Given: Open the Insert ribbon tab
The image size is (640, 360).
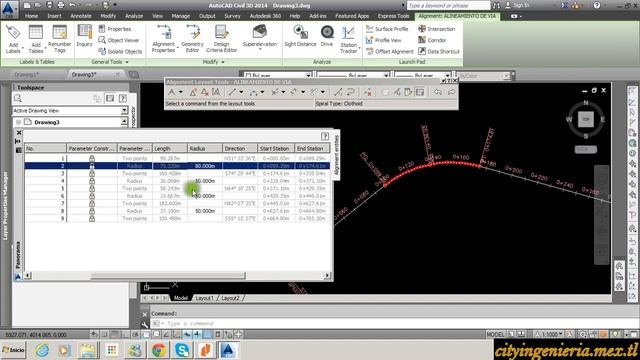Looking at the screenshot, I should (54, 16).
